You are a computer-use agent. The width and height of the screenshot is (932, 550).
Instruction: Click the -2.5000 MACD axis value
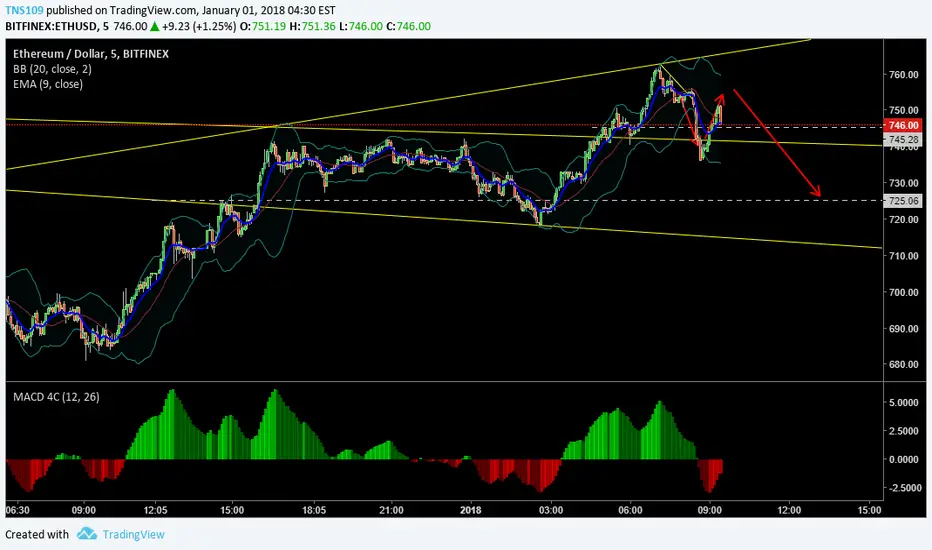pos(904,488)
